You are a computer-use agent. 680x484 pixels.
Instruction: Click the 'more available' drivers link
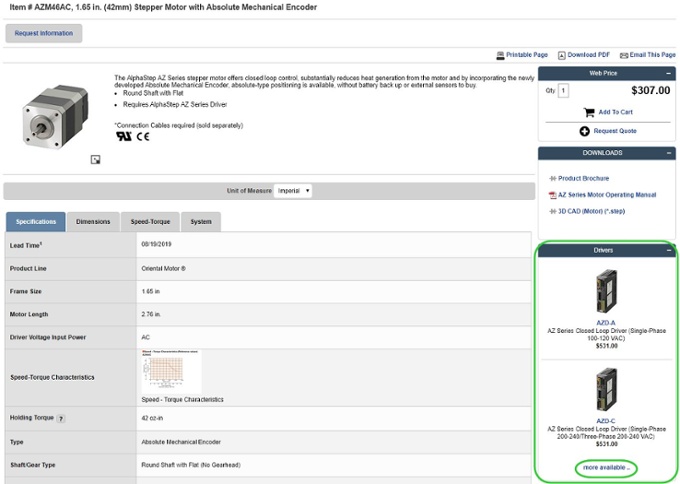click(607, 467)
